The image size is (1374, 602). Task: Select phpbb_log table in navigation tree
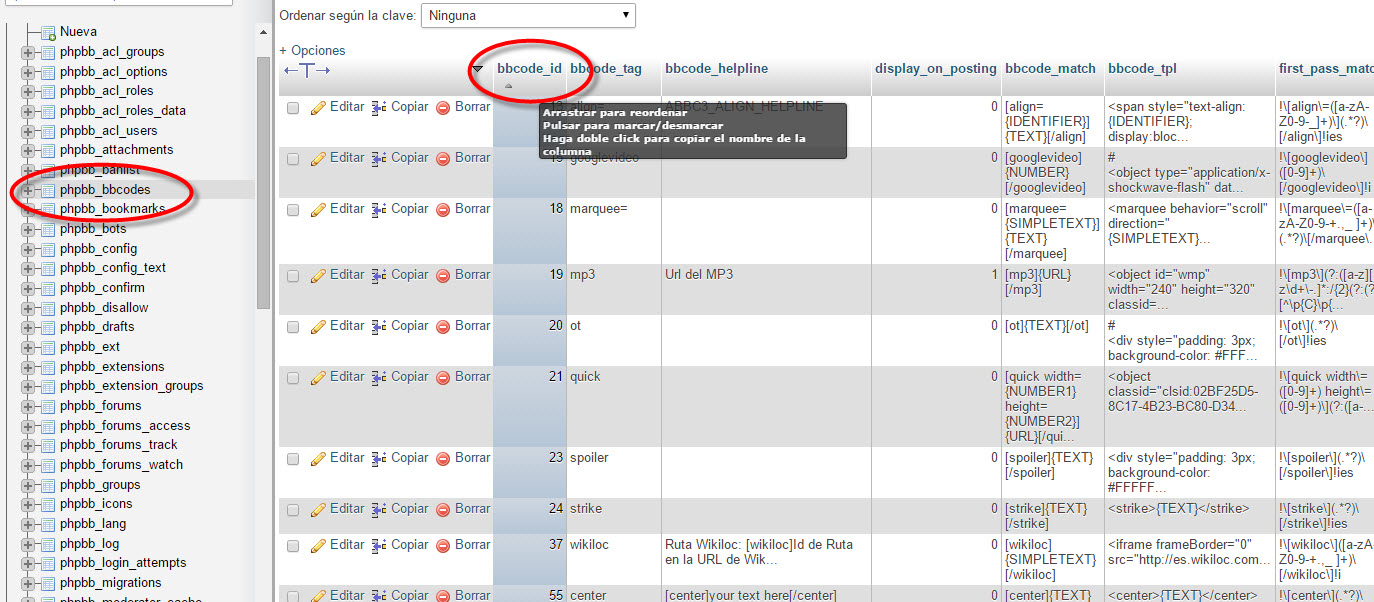pos(89,544)
